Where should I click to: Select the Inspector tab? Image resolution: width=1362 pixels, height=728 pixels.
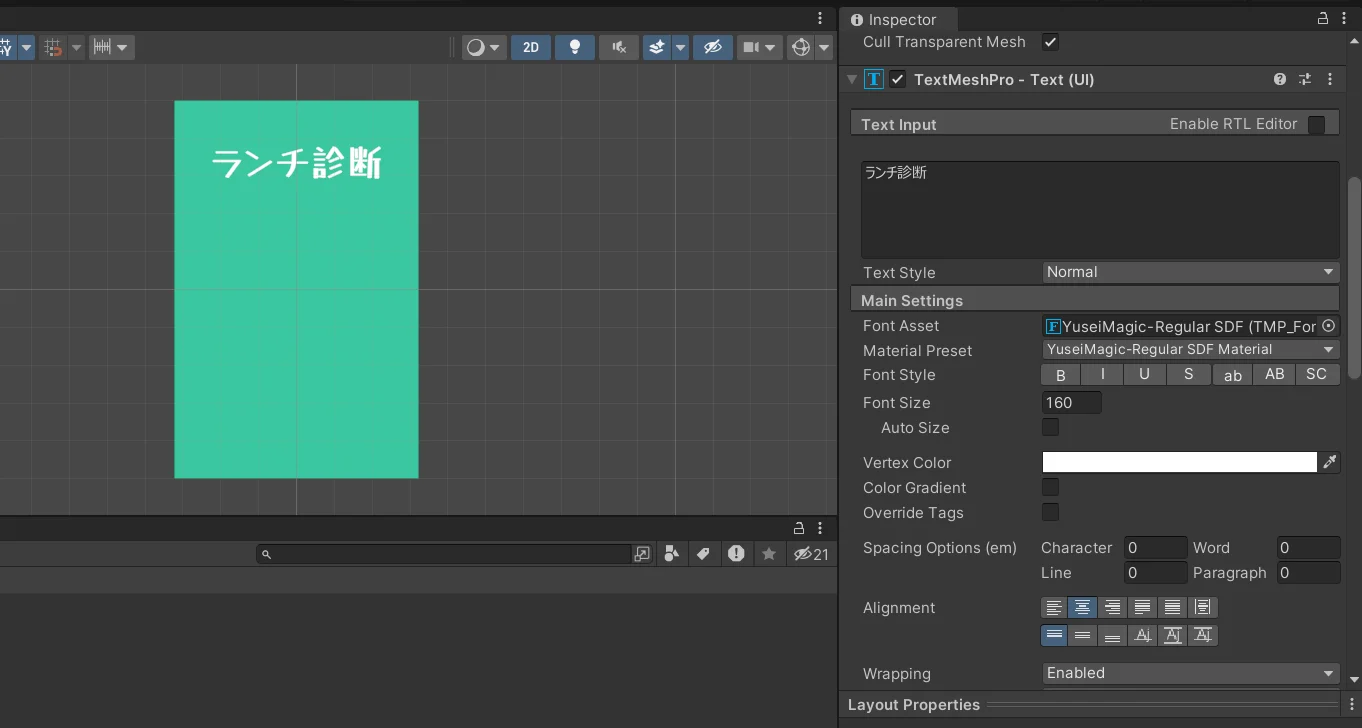point(898,20)
